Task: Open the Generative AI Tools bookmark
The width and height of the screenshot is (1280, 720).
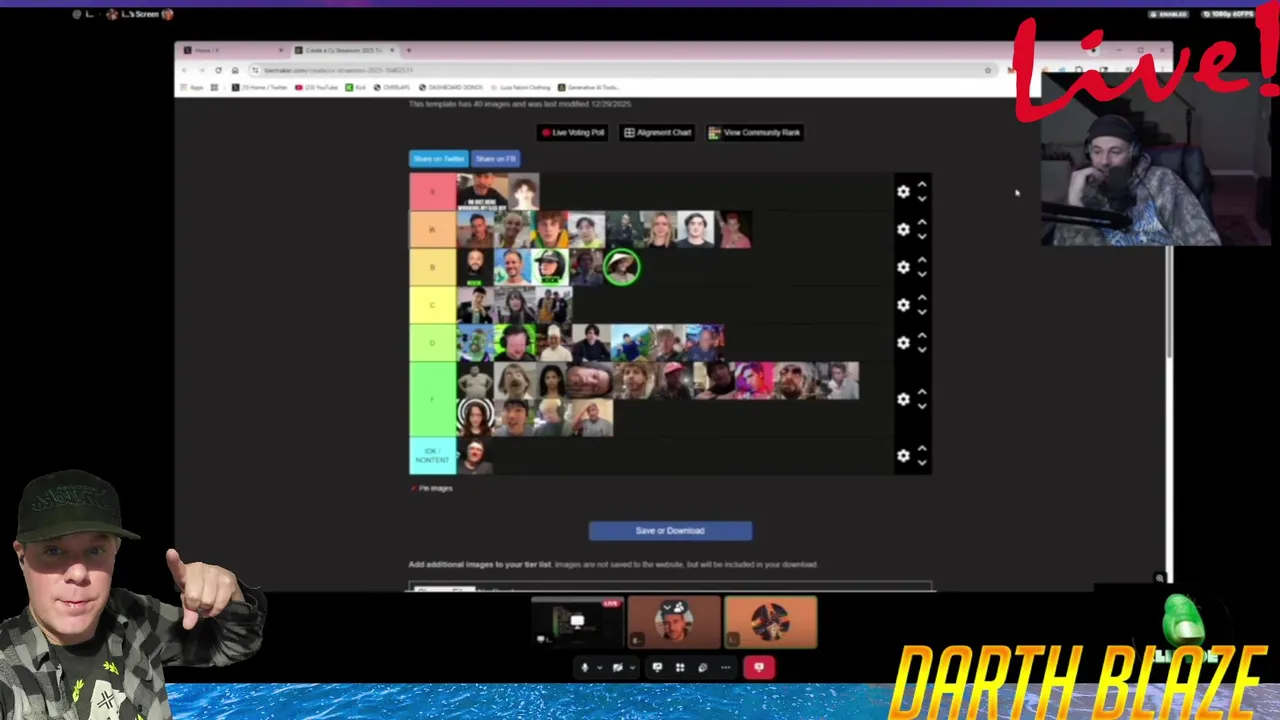Action: click(589, 88)
